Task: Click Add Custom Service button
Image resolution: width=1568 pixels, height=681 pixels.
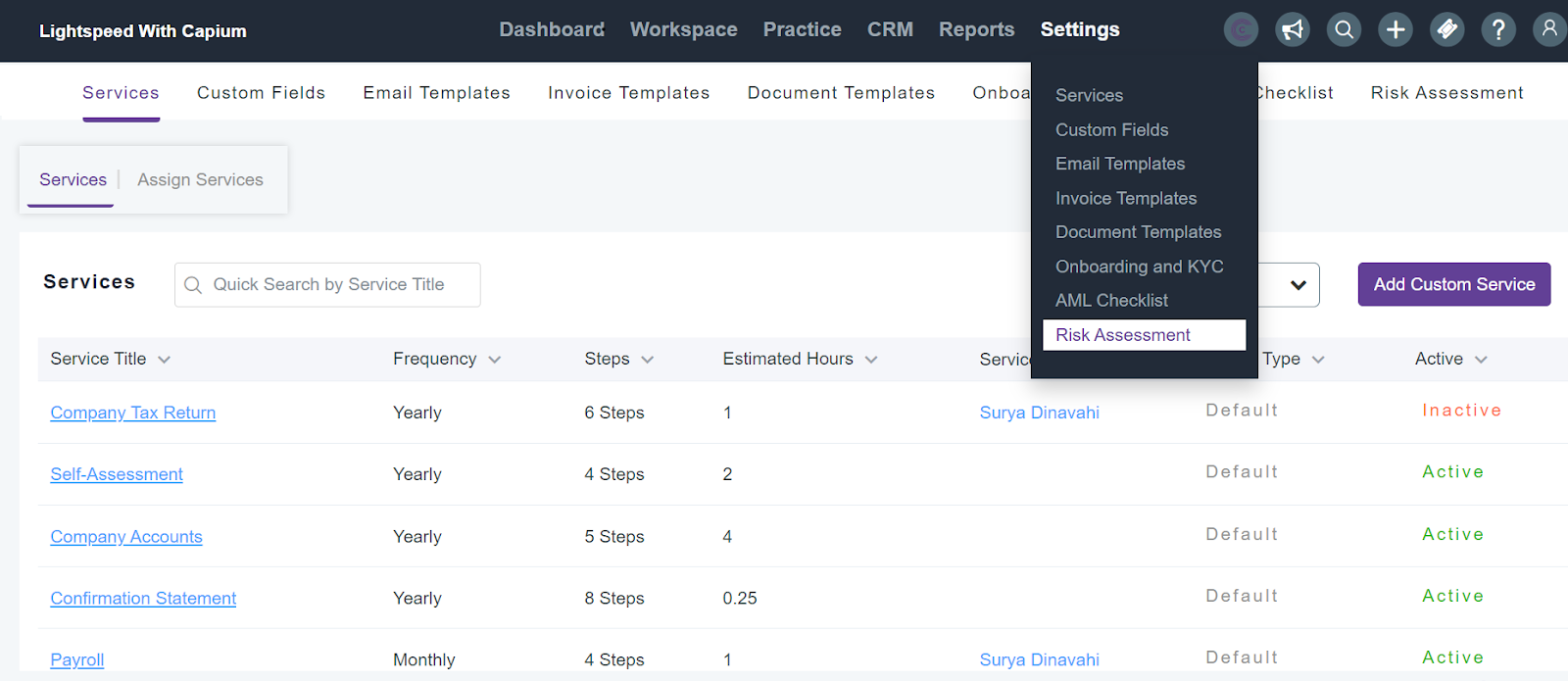Action: click(1454, 284)
